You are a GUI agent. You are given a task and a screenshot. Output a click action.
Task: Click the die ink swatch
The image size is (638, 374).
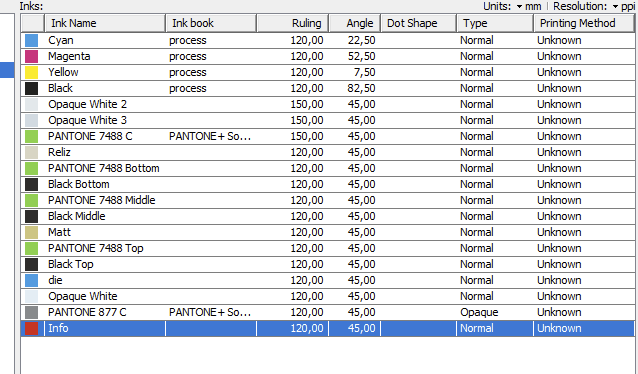(31, 280)
